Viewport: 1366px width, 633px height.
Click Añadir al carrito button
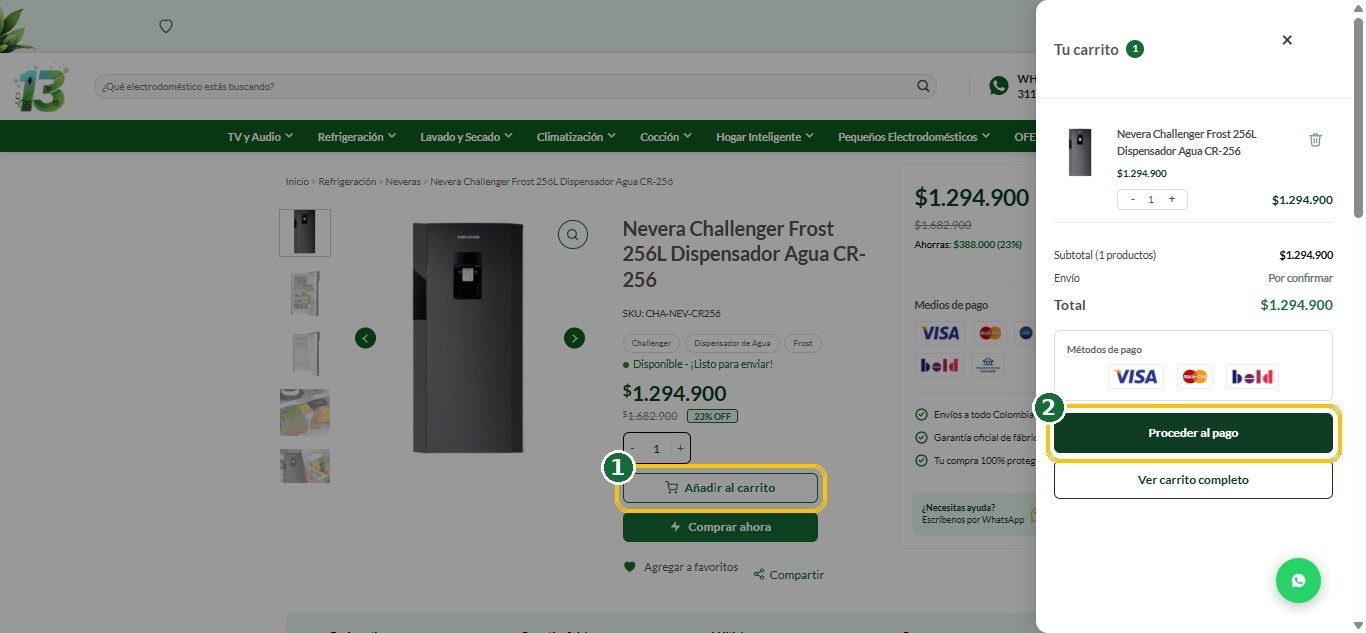click(720, 488)
